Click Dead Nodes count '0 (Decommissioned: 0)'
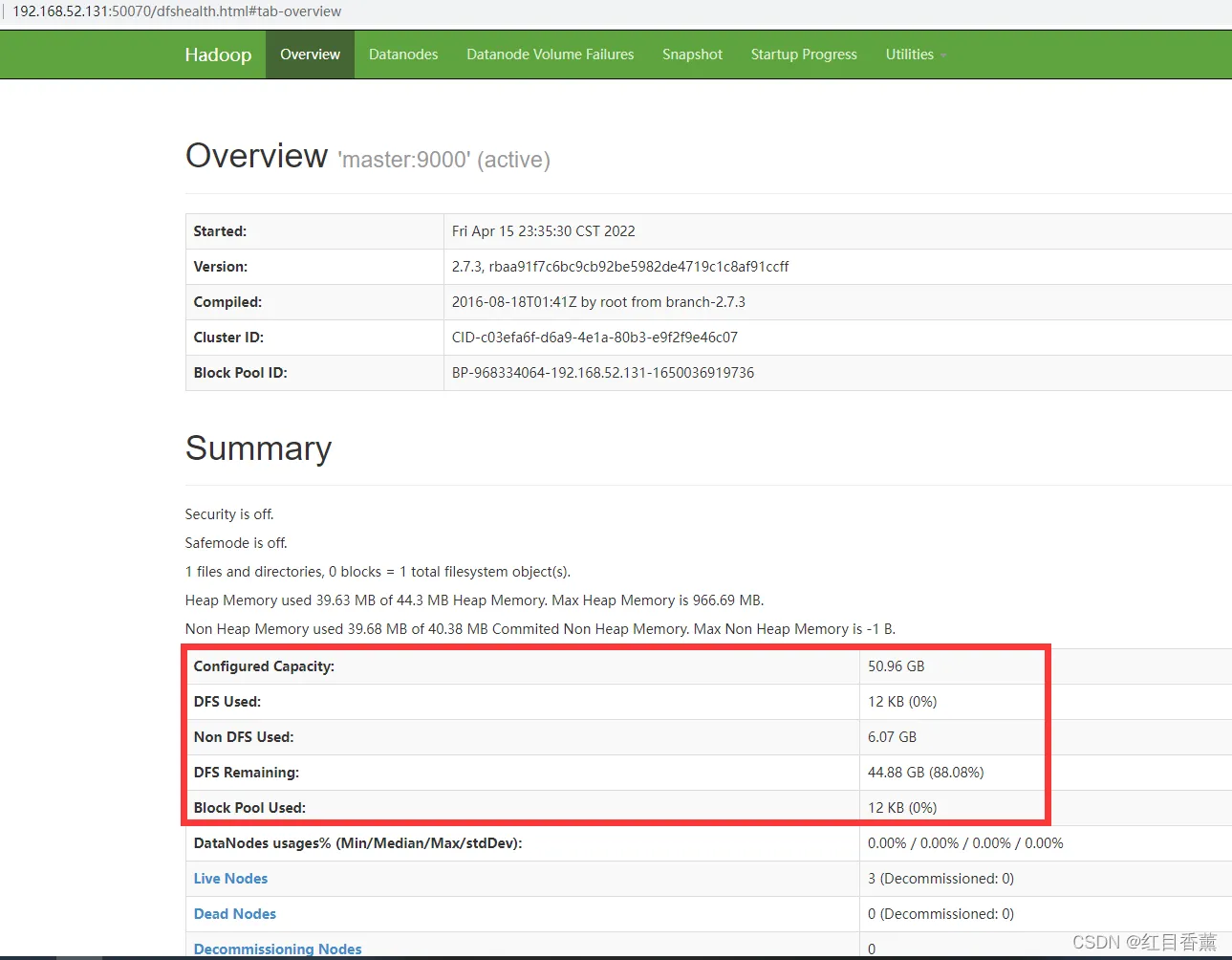 [940, 914]
